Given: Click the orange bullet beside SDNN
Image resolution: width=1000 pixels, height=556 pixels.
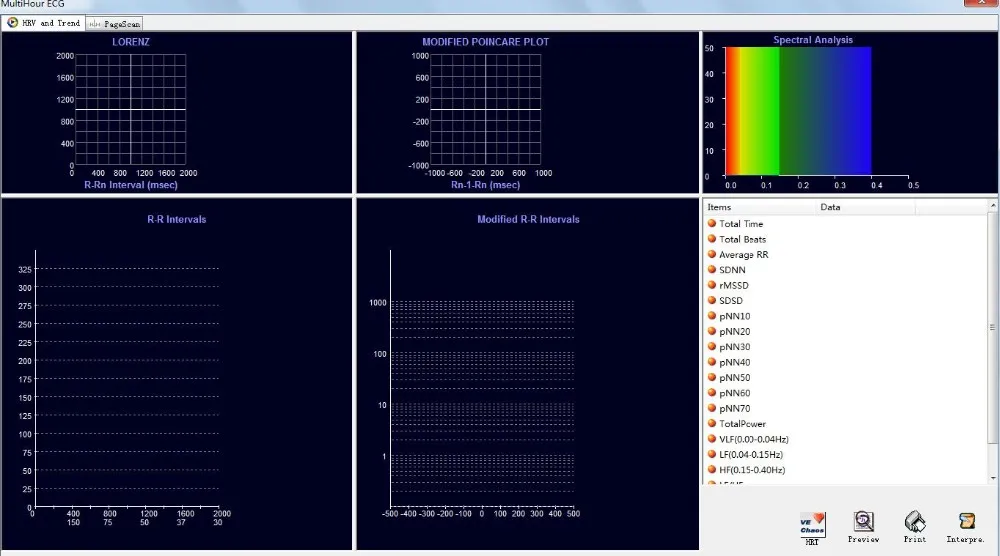Looking at the screenshot, I should [x=712, y=270].
